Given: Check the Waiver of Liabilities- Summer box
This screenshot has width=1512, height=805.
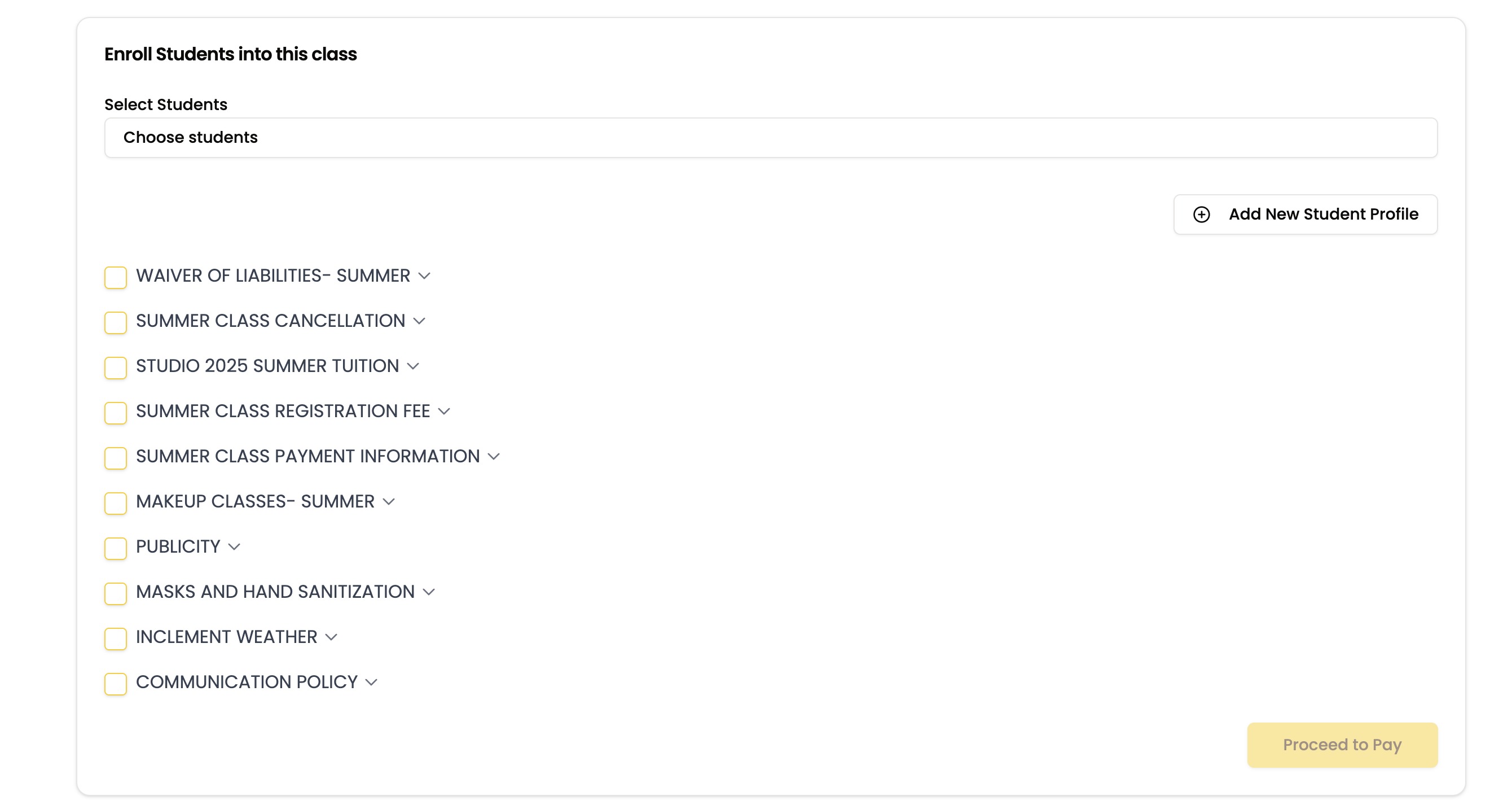Looking at the screenshot, I should [x=116, y=277].
